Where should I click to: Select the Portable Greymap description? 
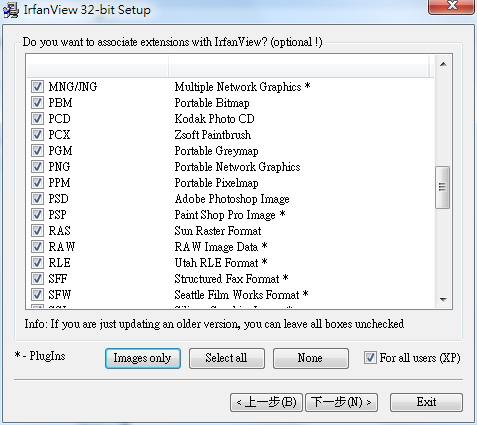(x=216, y=151)
